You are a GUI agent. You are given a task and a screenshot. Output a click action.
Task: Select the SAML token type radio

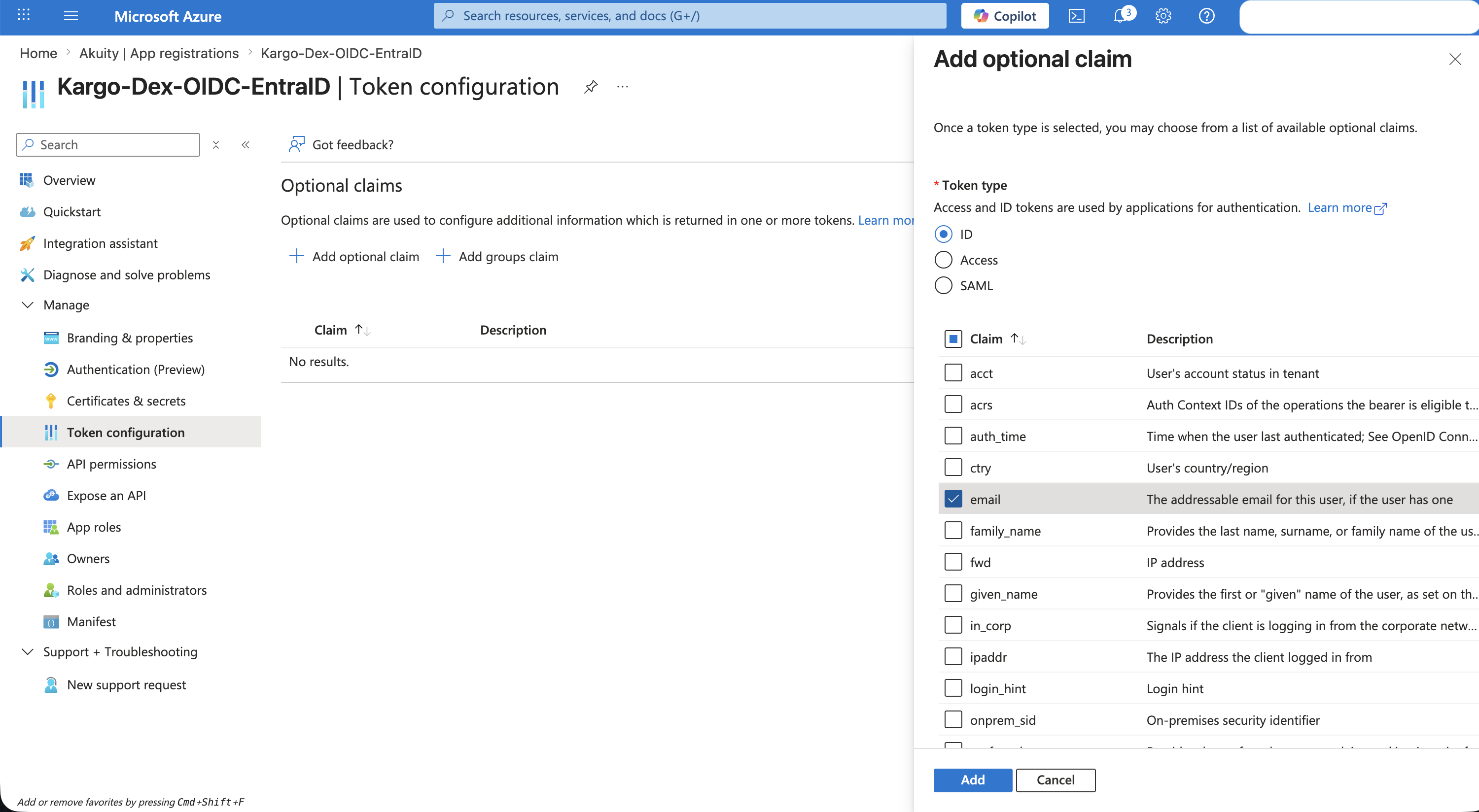point(943,285)
